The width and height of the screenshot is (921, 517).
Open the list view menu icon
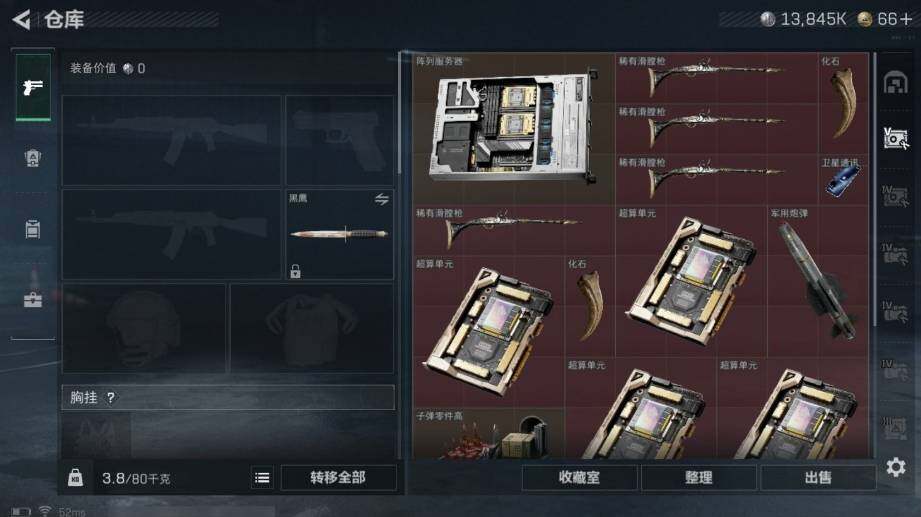pos(262,478)
